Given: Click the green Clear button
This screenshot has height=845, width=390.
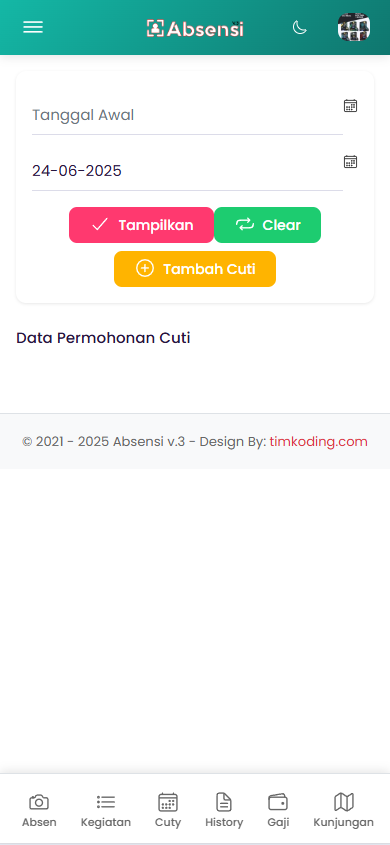Looking at the screenshot, I should [x=268, y=225].
